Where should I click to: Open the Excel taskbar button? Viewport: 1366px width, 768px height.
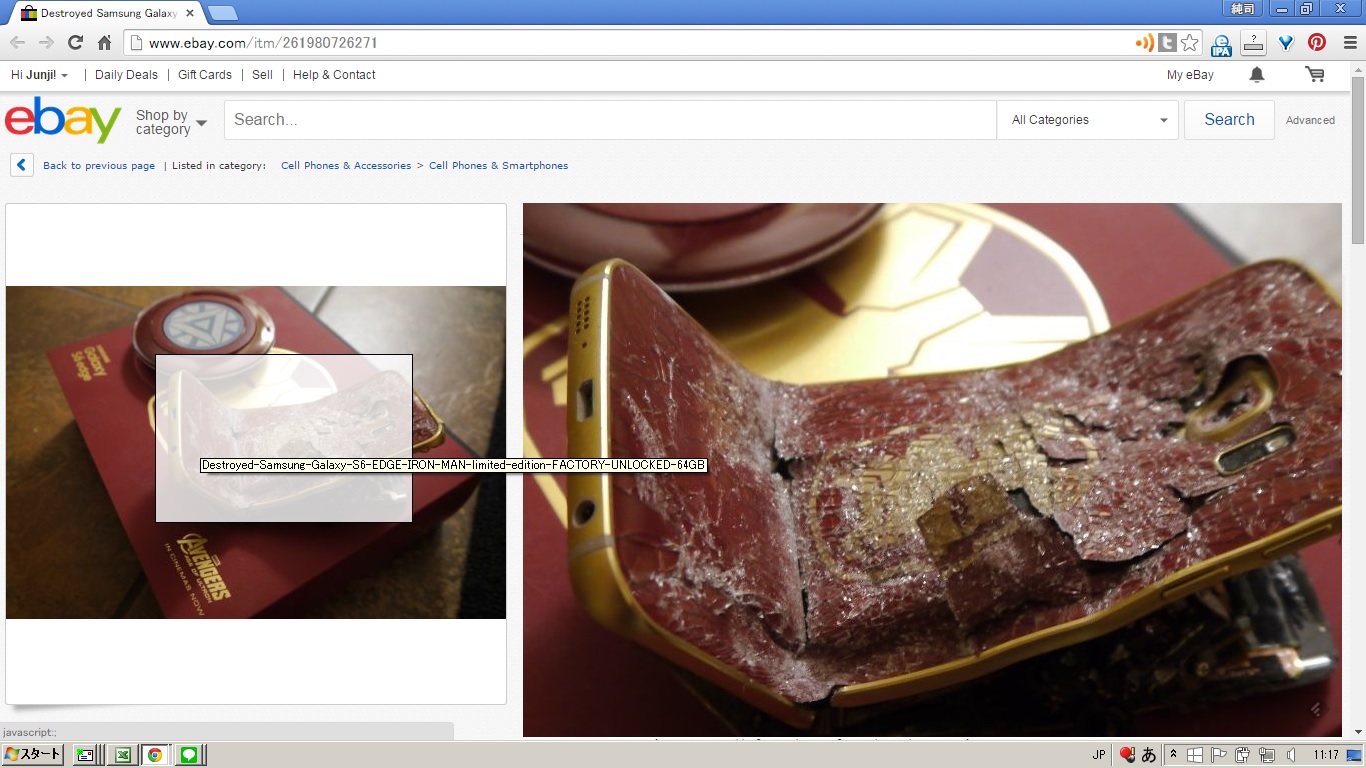[x=121, y=755]
